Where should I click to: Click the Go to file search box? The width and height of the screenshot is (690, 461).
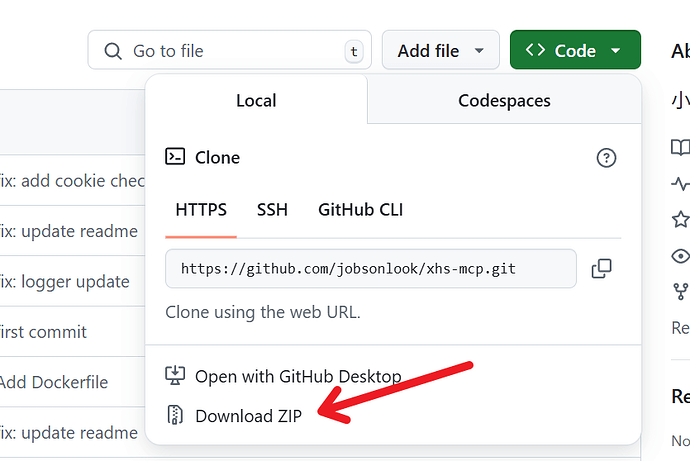click(229, 50)
